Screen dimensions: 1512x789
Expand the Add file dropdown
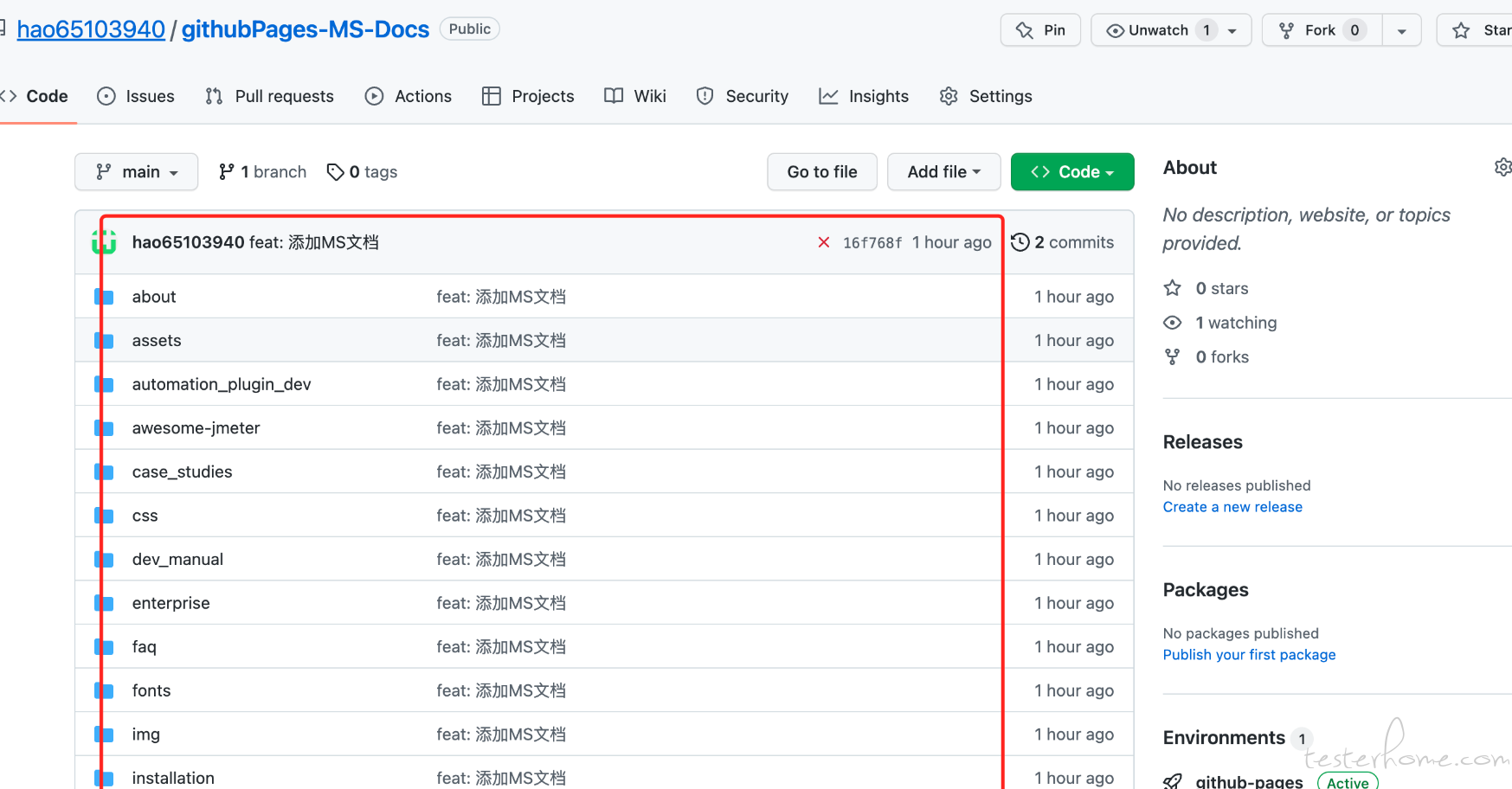tap(944, 172)
